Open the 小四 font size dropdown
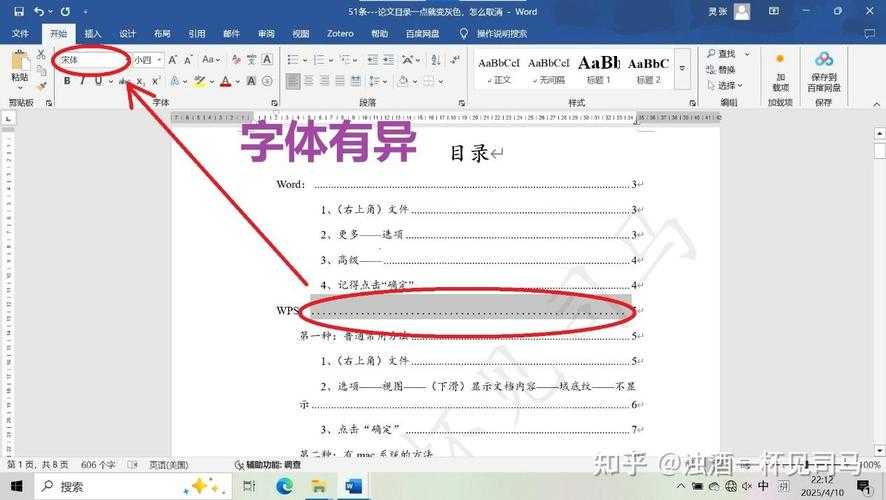886x500 pixels. coord(159,59)
